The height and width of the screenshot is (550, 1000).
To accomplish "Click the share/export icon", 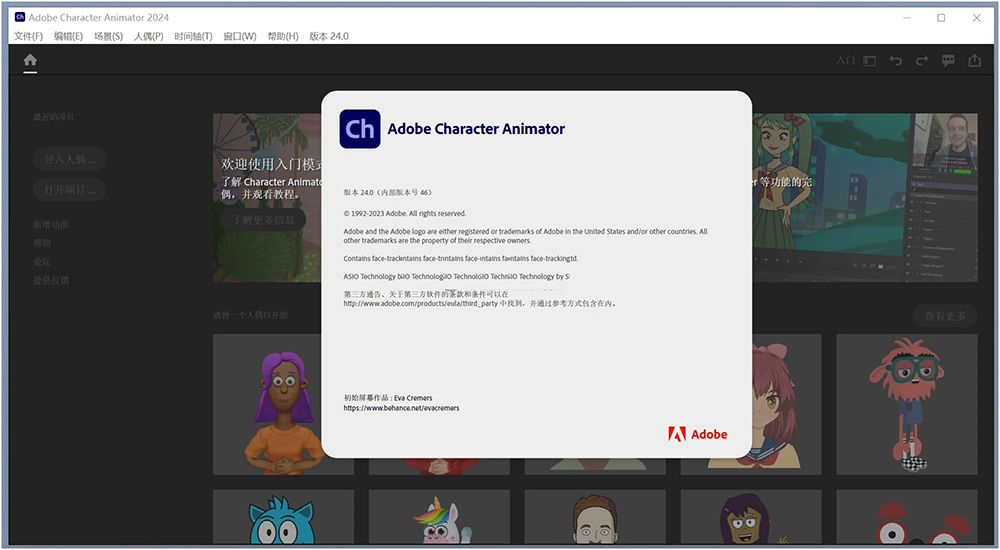I will (x=974, y=61).
